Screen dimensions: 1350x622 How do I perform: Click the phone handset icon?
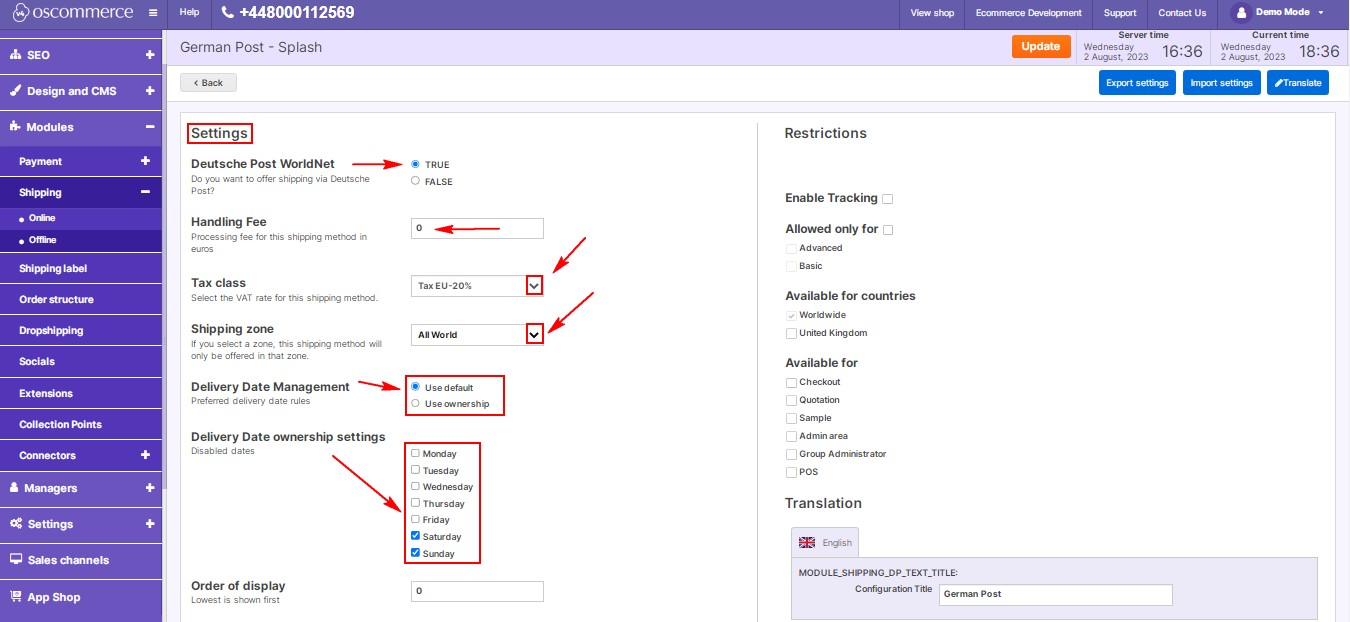pyautogui.click(x=228, y=13)
